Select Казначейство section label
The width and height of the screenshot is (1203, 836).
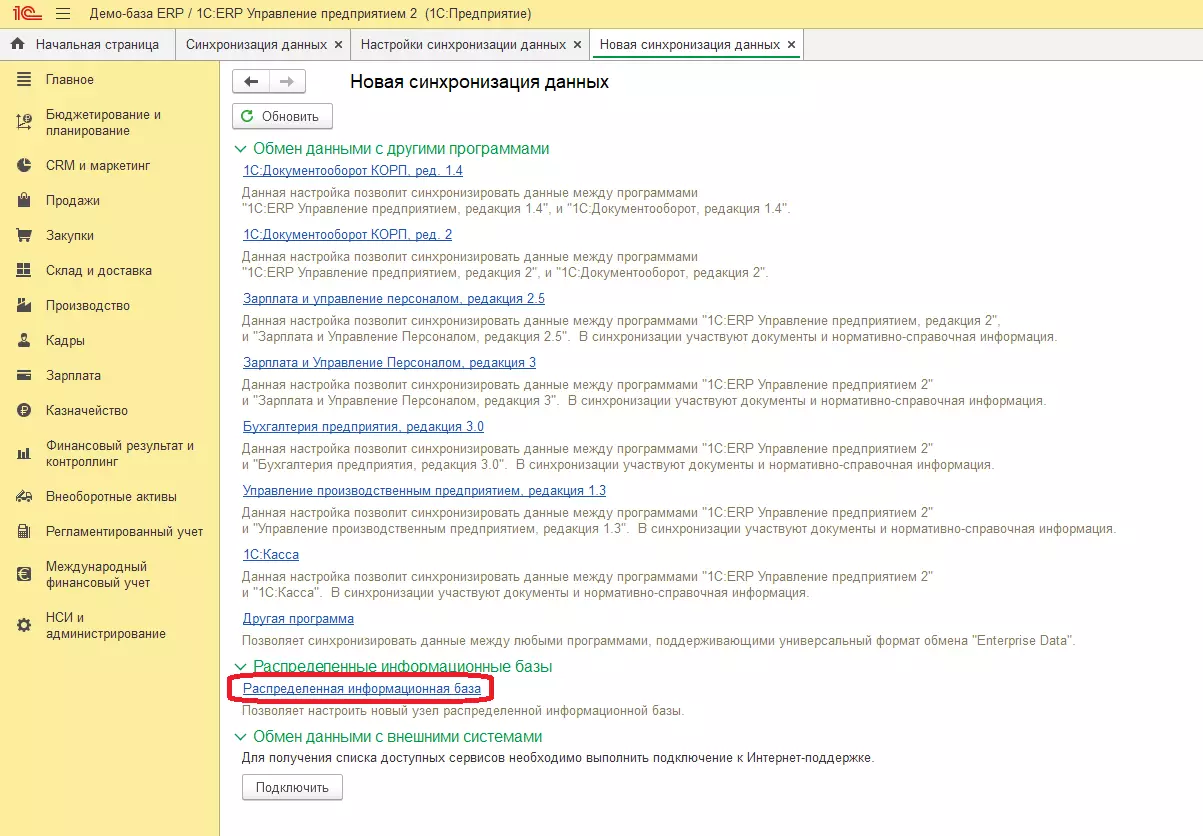87,411
